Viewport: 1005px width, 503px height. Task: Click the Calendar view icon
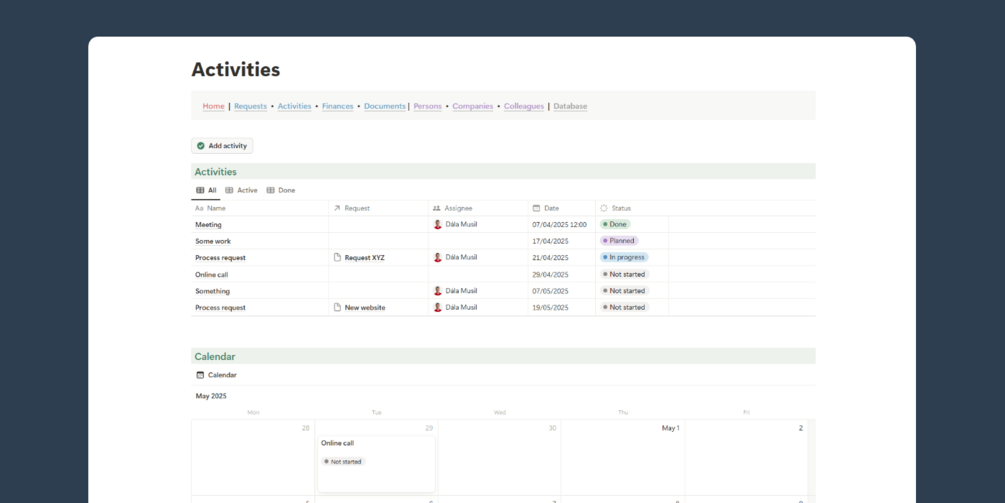[200, 375]
